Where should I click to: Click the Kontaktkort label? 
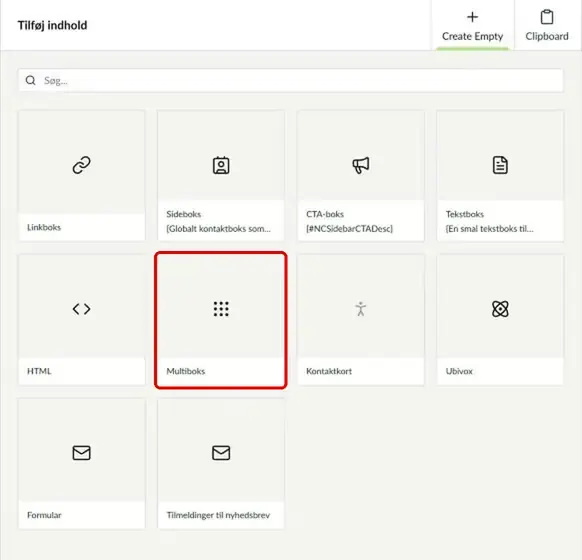(329, 371)
